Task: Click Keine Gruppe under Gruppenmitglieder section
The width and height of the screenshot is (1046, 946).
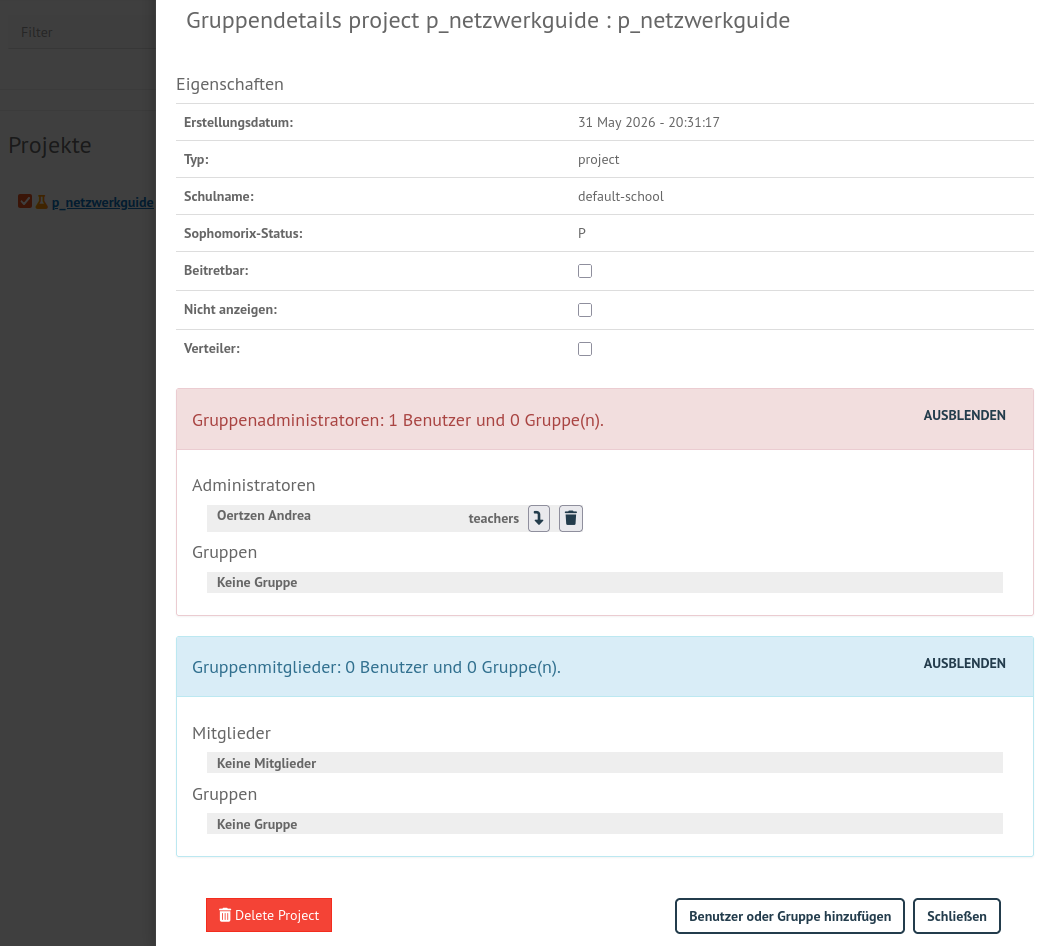Action: (604, 824)
